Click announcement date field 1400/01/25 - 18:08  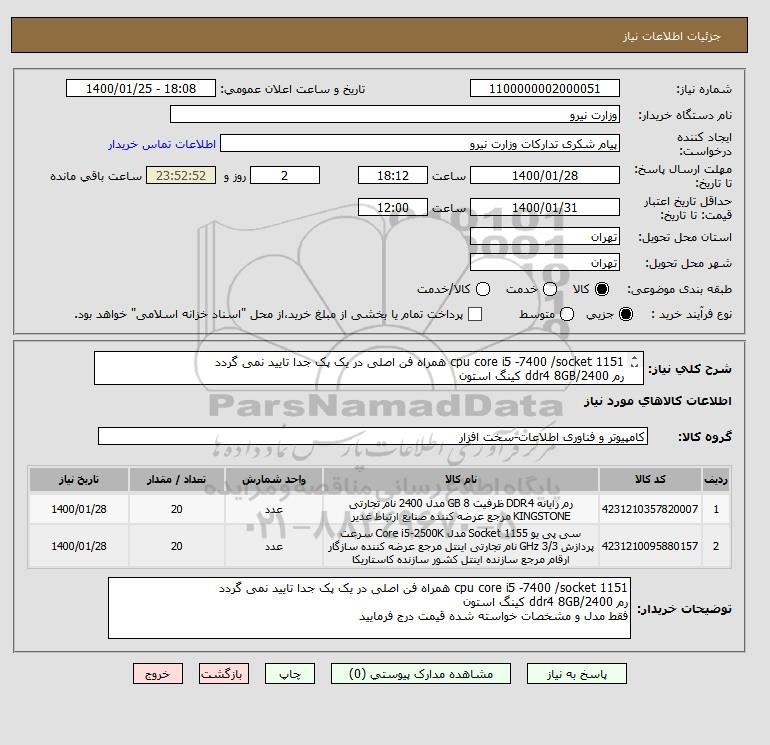click(x=140, y=89)
